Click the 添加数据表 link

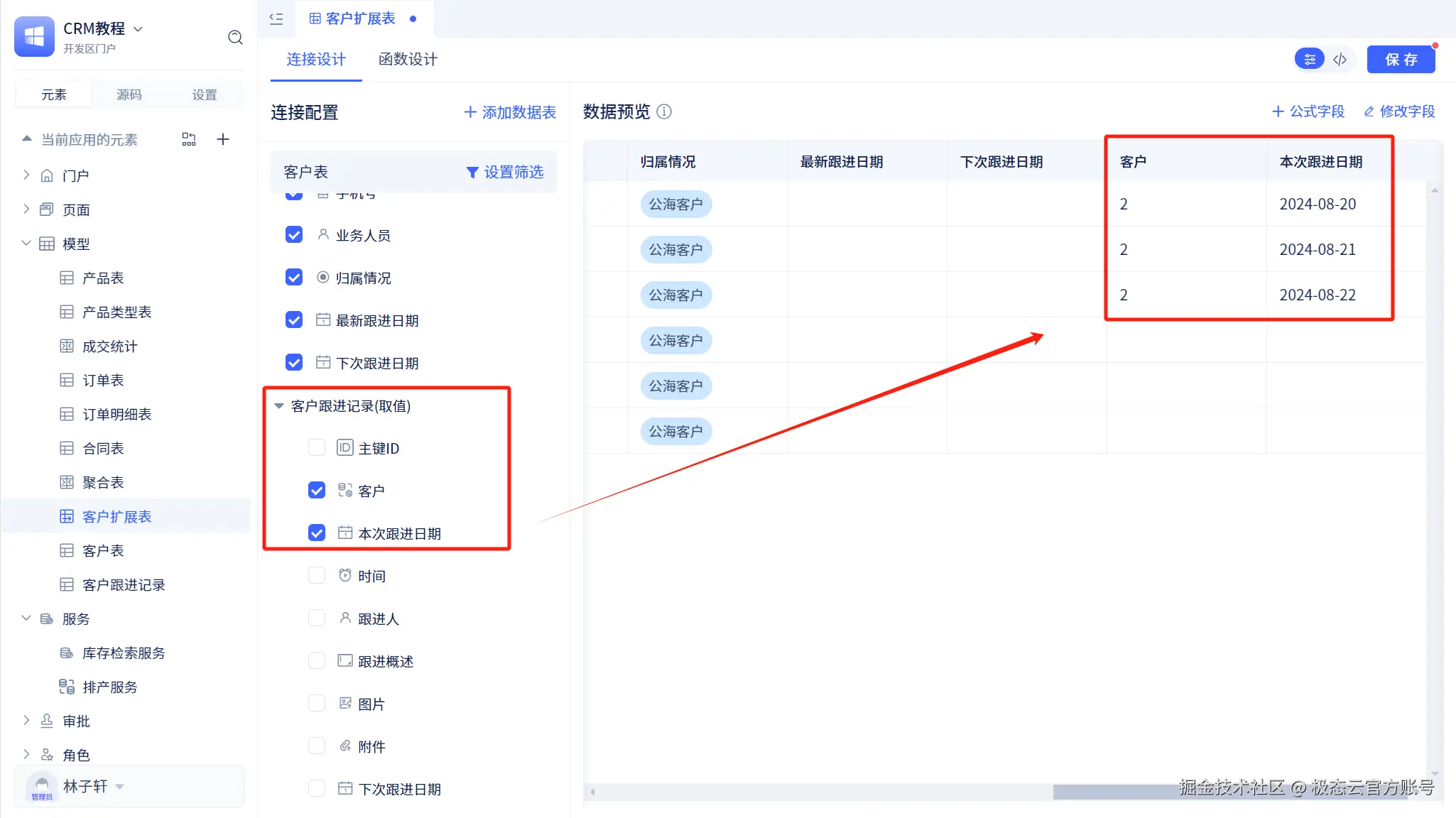pyautogui.click(x=510, y=112)
